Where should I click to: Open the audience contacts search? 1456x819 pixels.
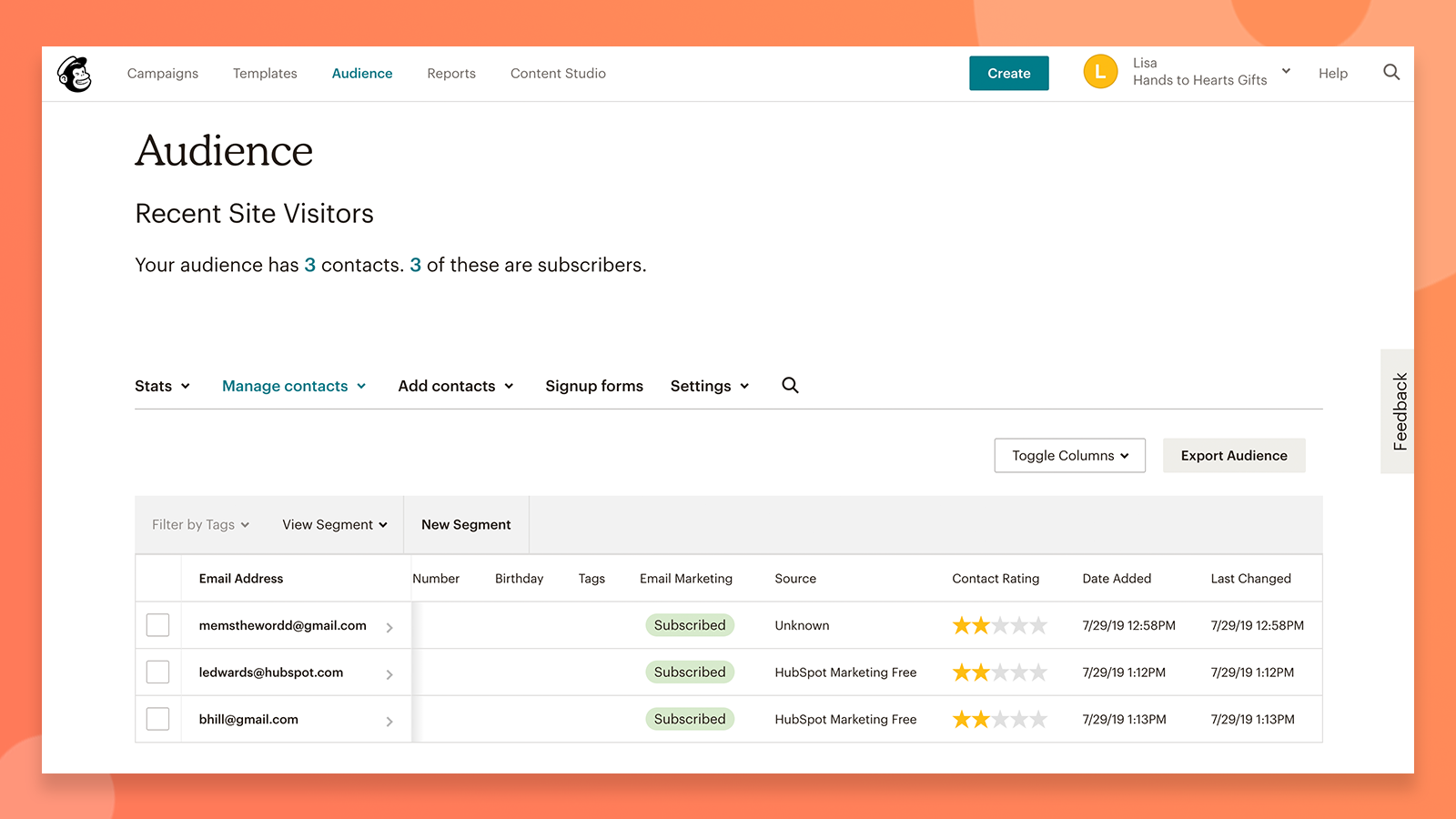(789, 385)
